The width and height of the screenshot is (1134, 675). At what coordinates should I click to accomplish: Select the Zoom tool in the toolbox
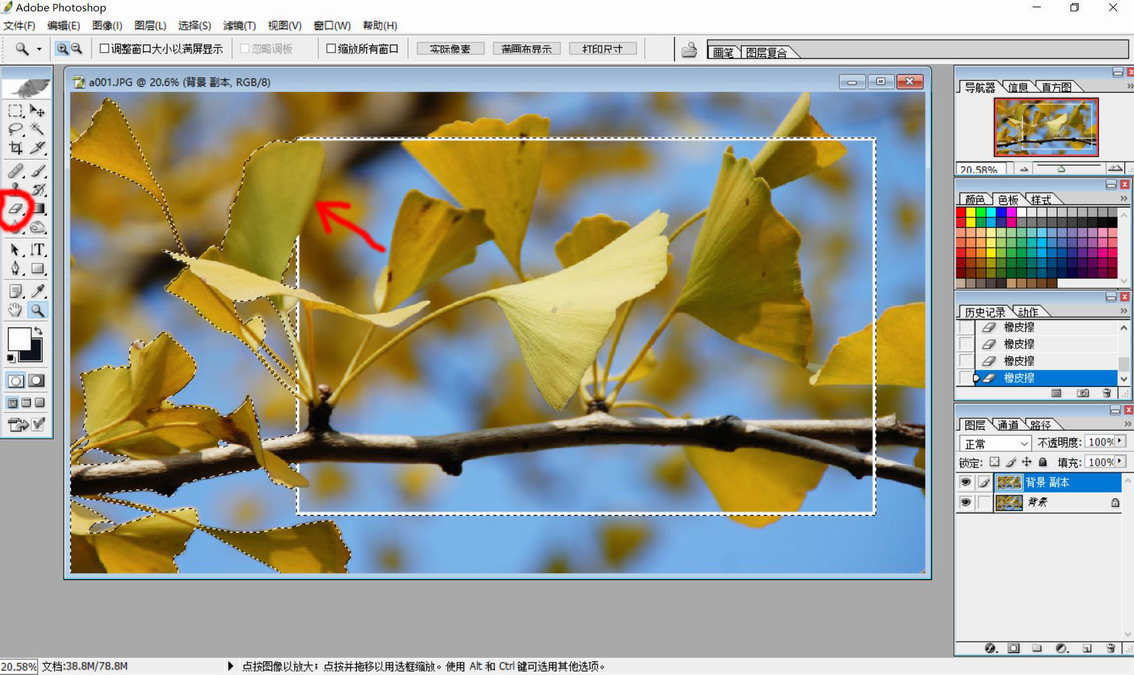38,310
